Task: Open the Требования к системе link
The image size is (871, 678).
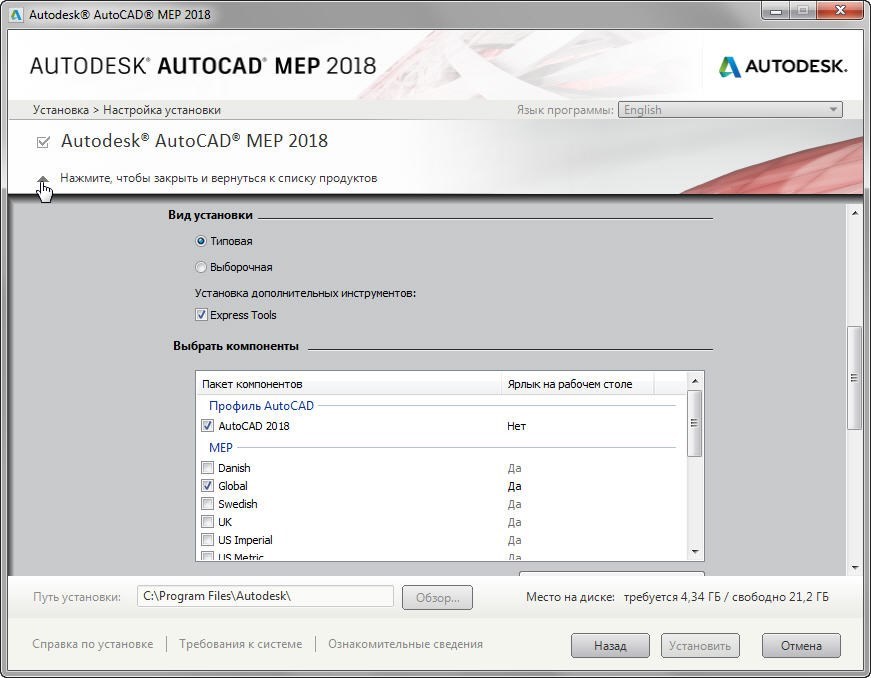Action: (241, 644)
